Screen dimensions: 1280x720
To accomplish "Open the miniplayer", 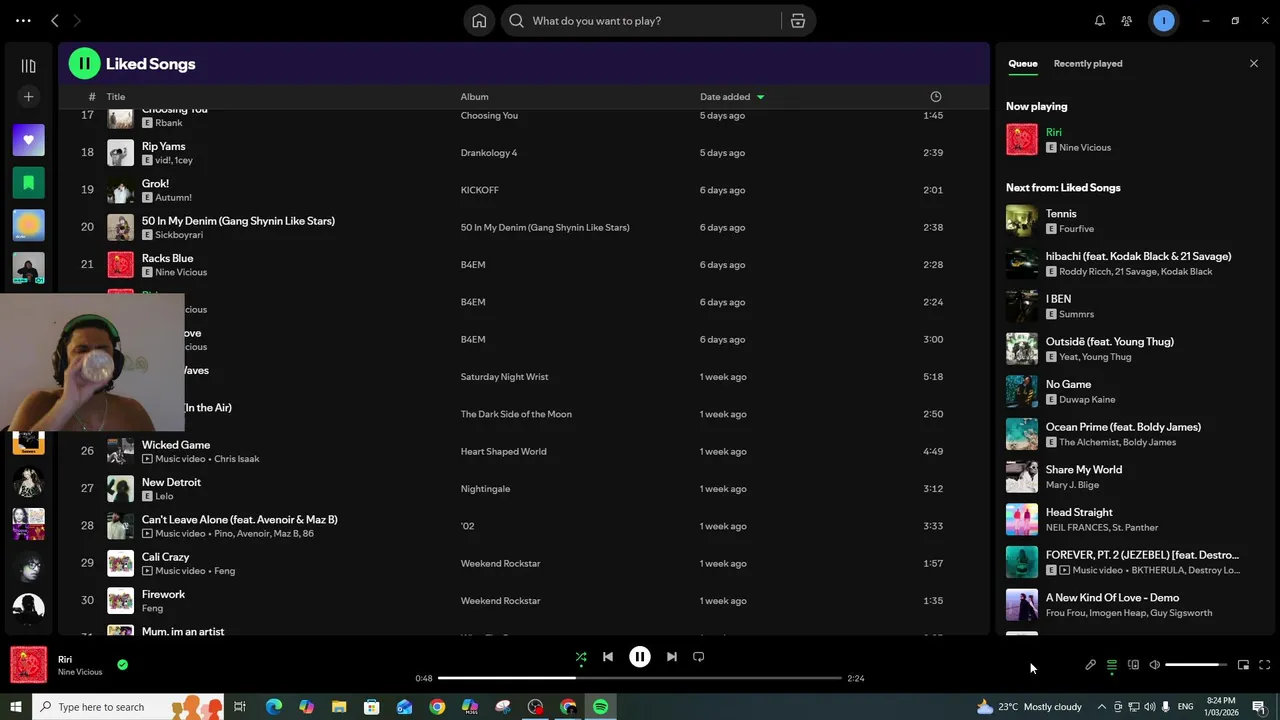I will (1243, 665).
